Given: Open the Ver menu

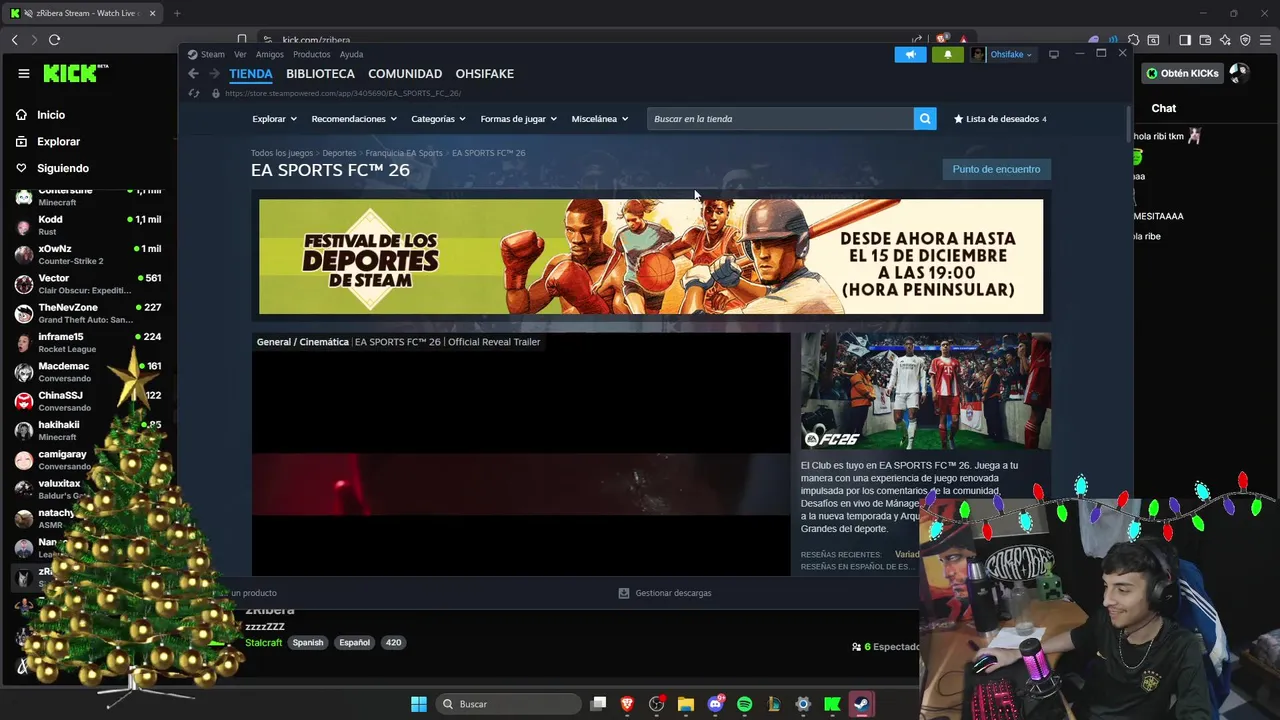Looking at the screenshot, I should click(x=240, y=54).
